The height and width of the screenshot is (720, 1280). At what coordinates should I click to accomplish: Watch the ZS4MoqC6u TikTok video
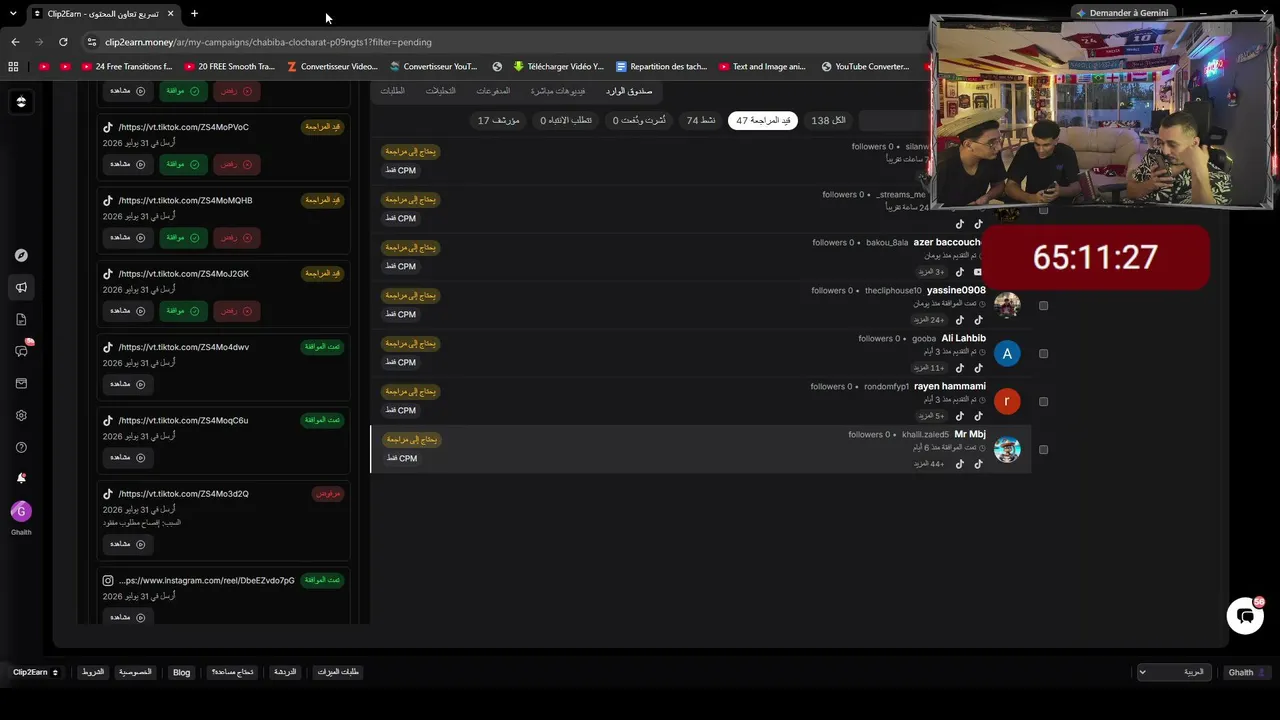127,457
